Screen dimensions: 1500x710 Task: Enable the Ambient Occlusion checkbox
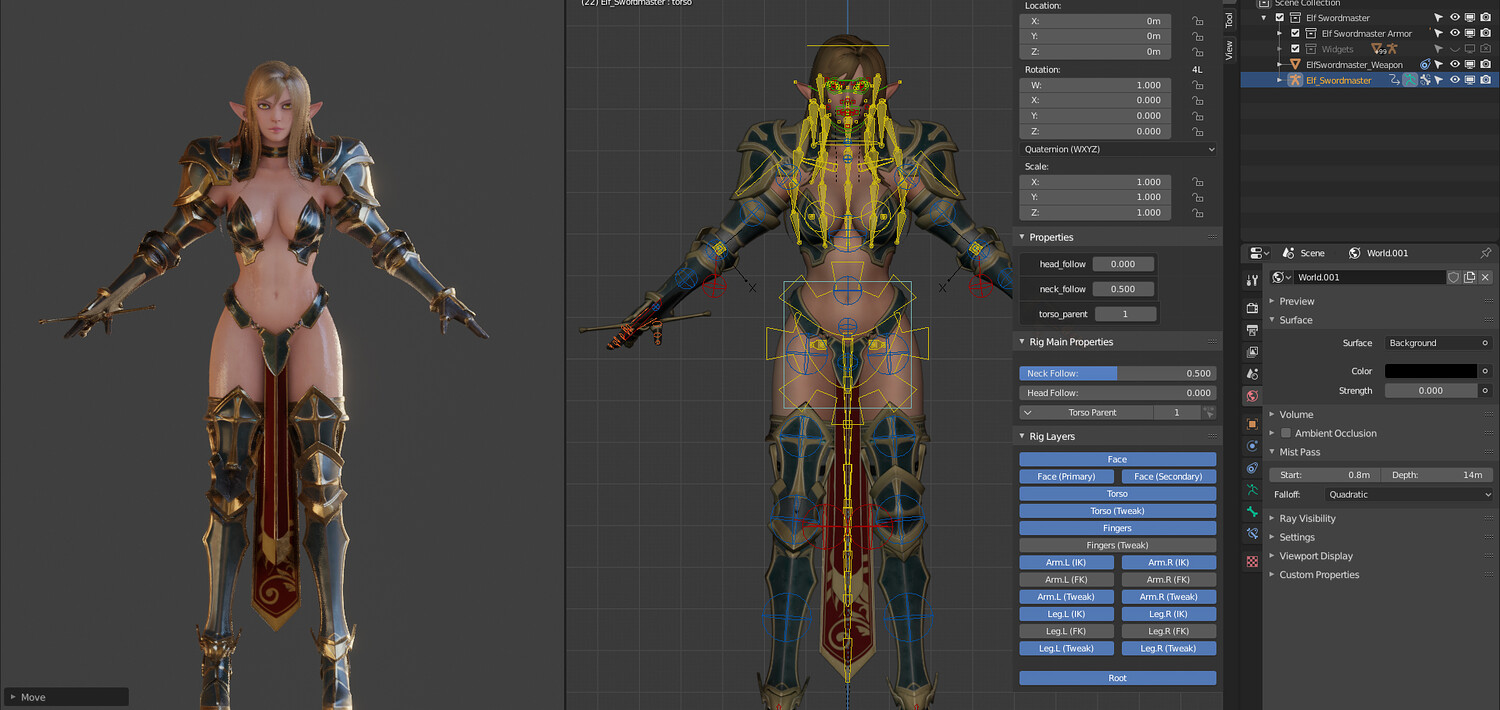tap(1286, 433)
